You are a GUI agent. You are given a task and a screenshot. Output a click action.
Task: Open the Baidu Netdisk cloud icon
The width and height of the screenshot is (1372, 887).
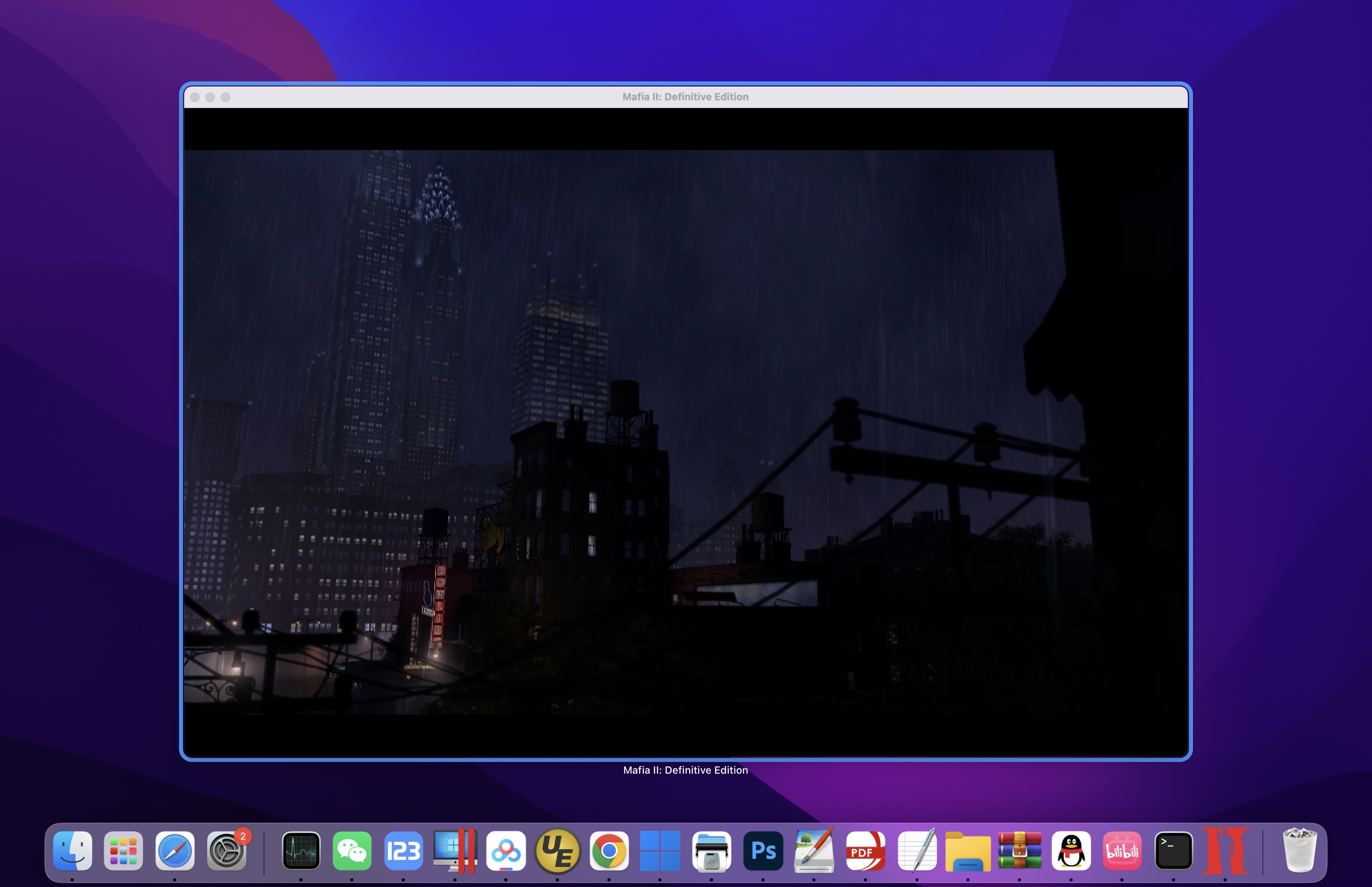[x=506, y=851]
